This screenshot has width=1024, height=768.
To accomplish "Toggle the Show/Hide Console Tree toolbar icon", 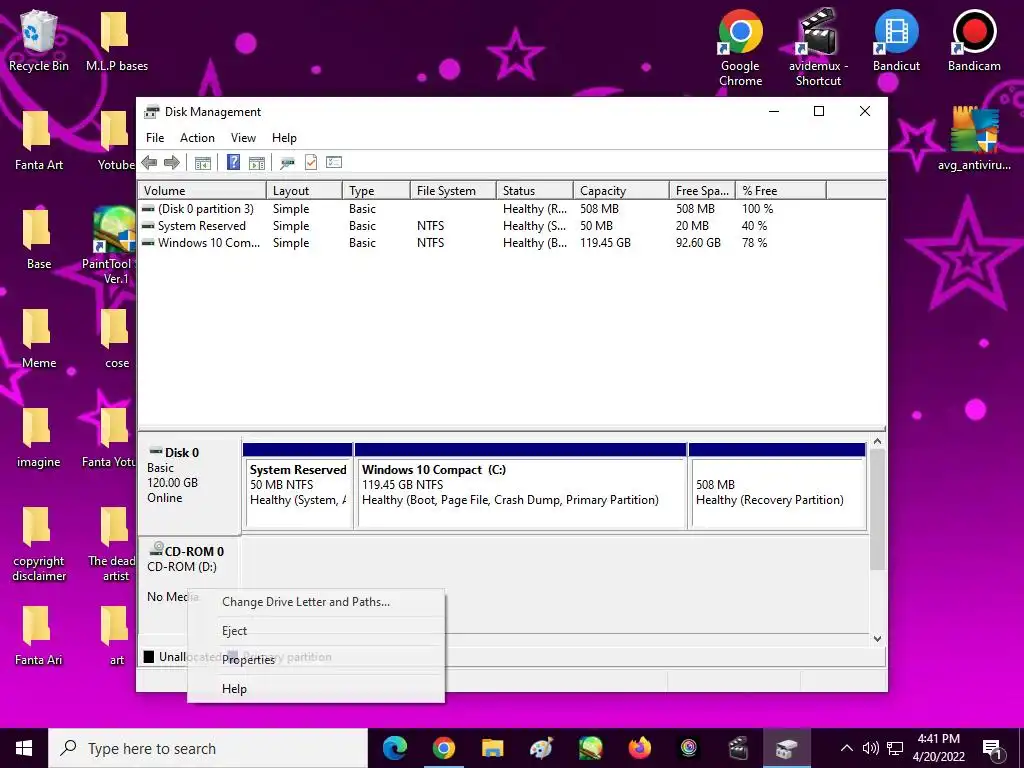I will point(202,163).
